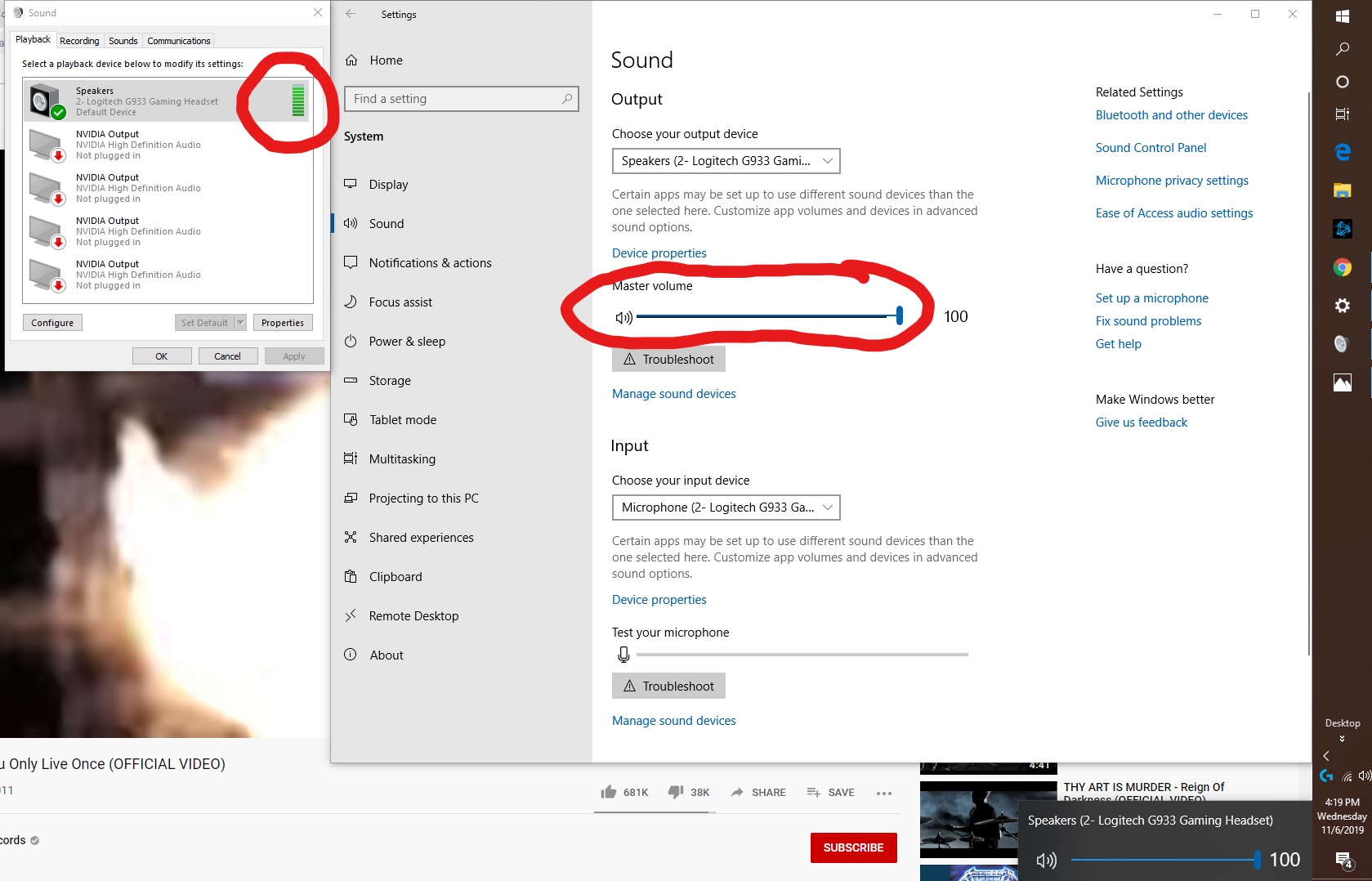
Task: Open Microsoft Edge from the taskbar
Action: 1342,152
